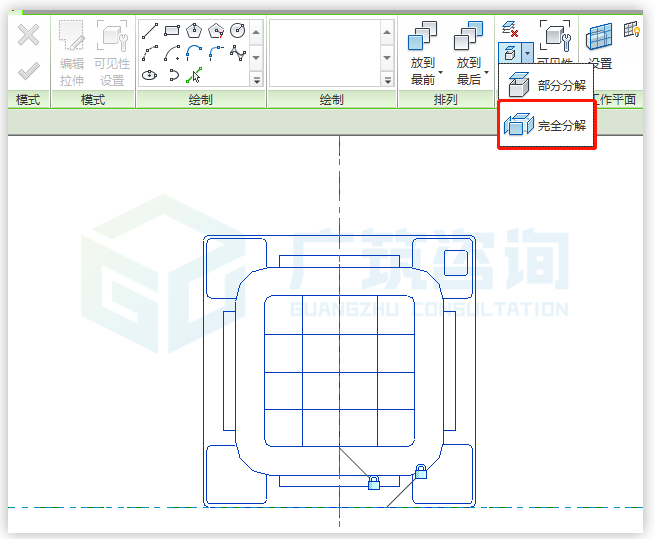Select the Ellipse draw tool
This screenshot has width=655, height=539.
pyautogui.click(x=150, y=76)
